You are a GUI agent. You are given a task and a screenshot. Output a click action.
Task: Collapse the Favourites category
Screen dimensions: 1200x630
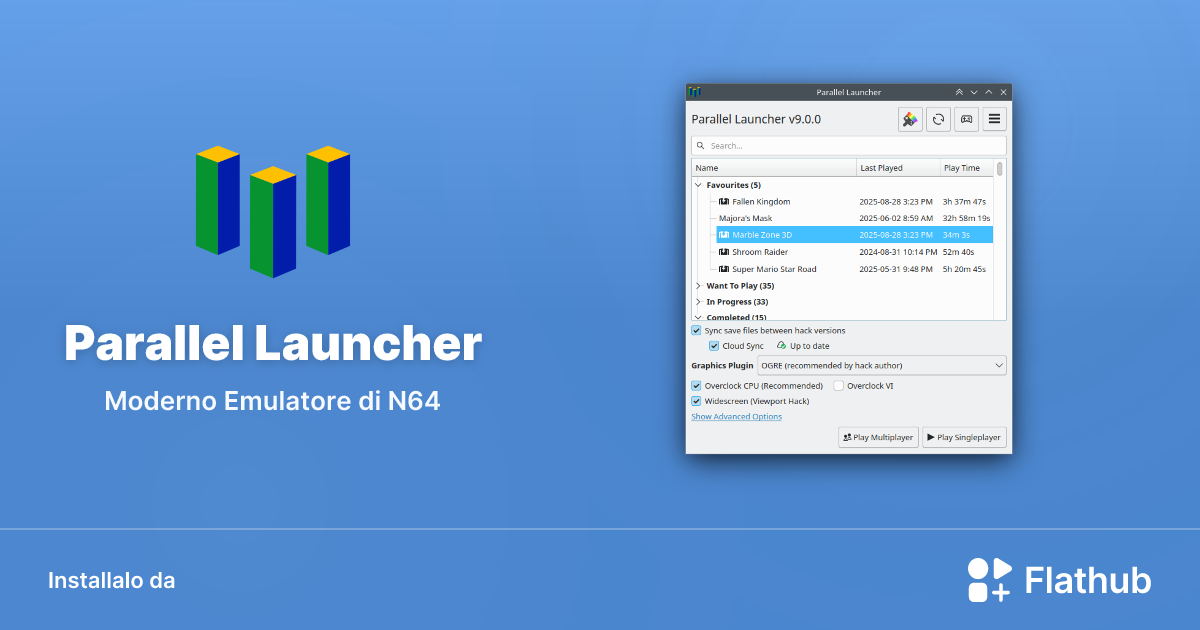pos(698,184)
